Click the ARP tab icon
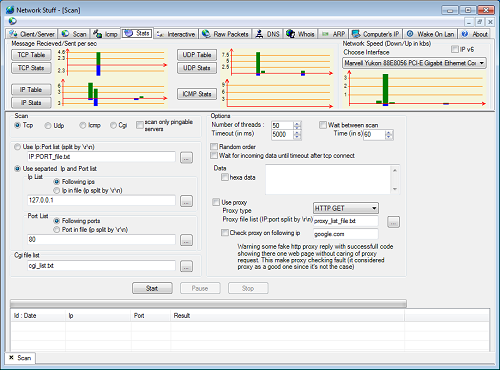Image resolution: width=500 pixels, height=370 pixels. [325, 34]
